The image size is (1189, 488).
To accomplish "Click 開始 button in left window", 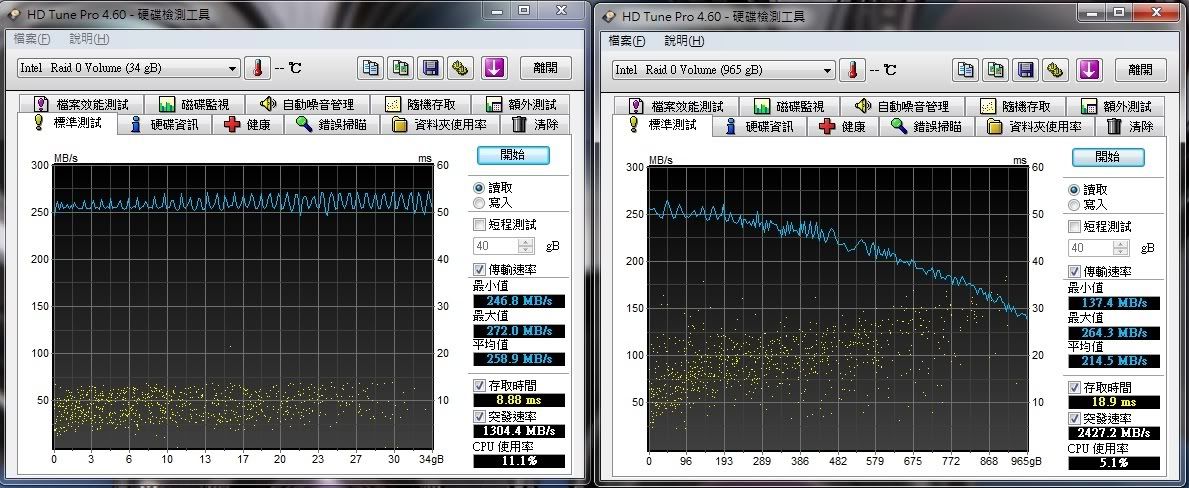I will point(513,155).
